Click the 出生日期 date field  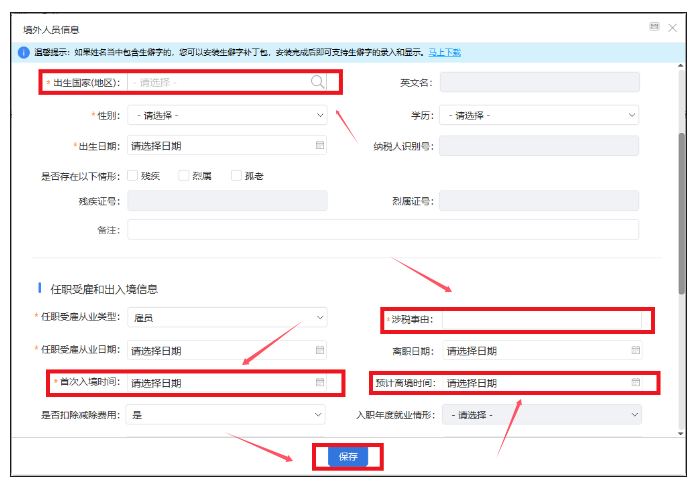(x=227, y=145)
